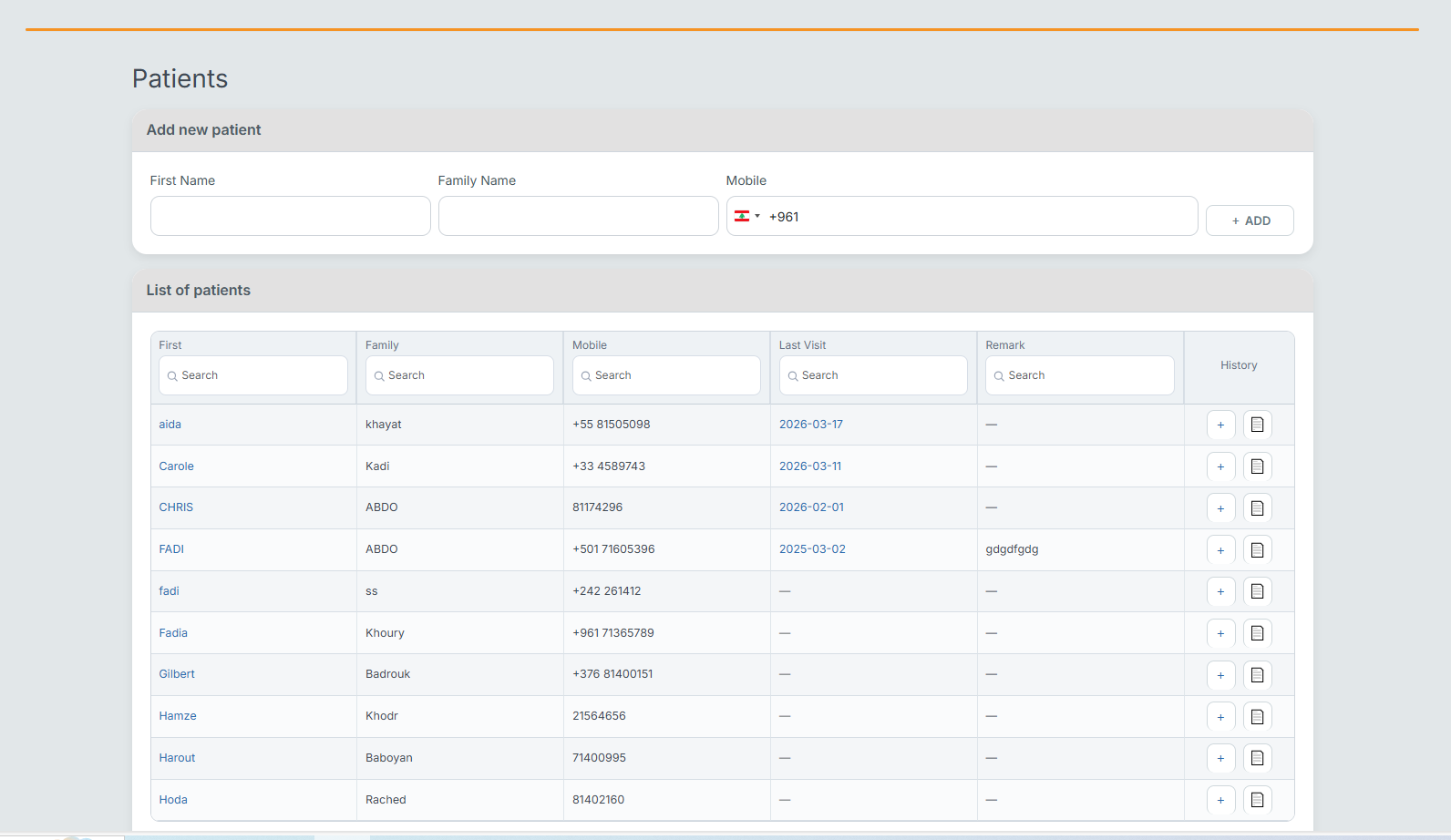Open the country flag code dropdown
1451x840 pixels.
[746, 216]
